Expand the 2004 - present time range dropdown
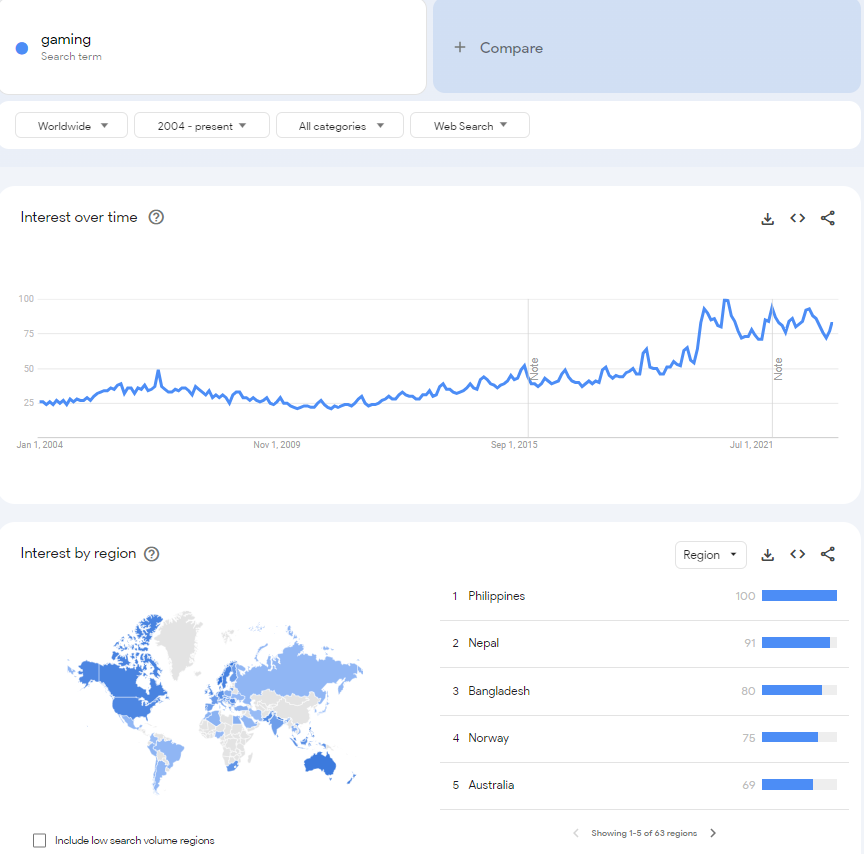864x854 pixels. coord(202,126)
